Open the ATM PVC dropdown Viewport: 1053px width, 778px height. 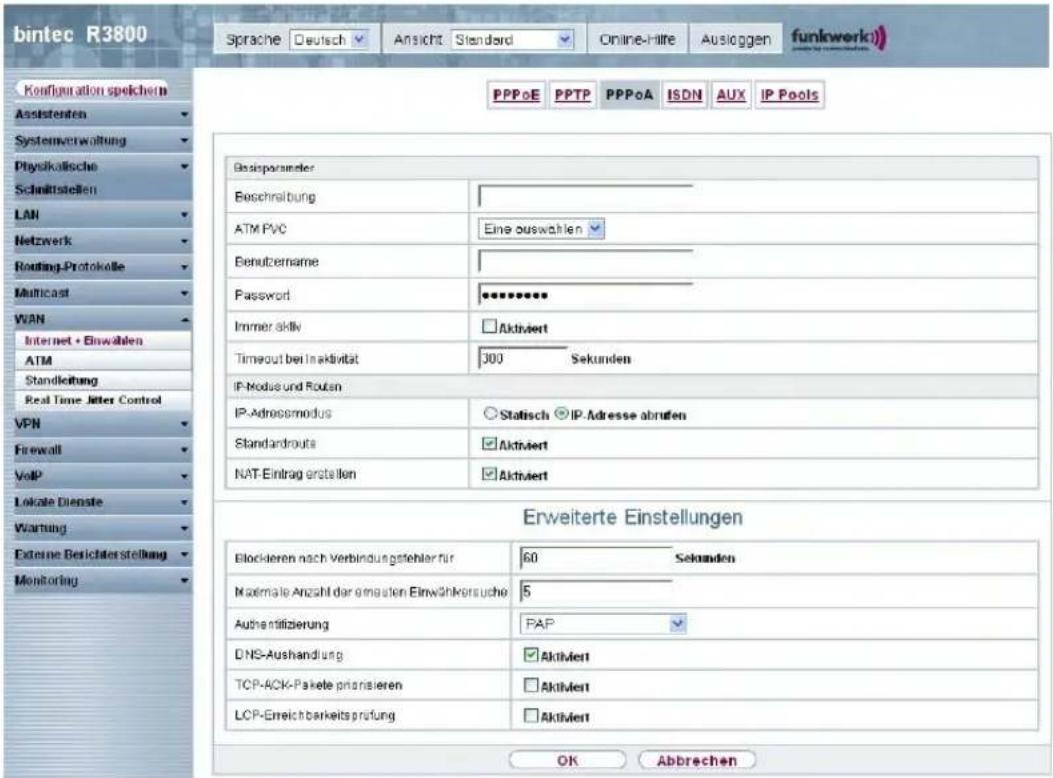click(541, 229)
